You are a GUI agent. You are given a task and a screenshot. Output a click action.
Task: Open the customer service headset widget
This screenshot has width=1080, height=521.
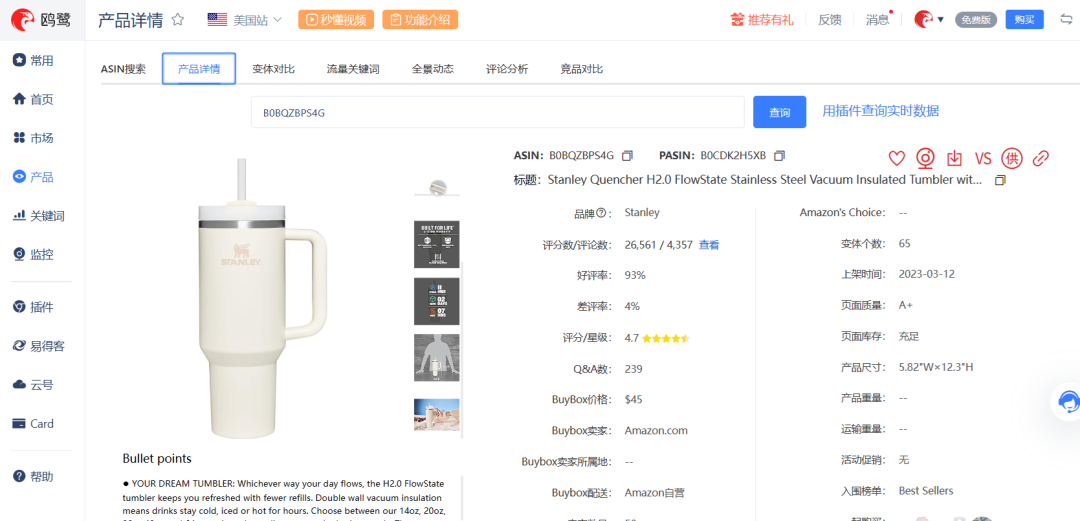click(x=1067, y=402)
